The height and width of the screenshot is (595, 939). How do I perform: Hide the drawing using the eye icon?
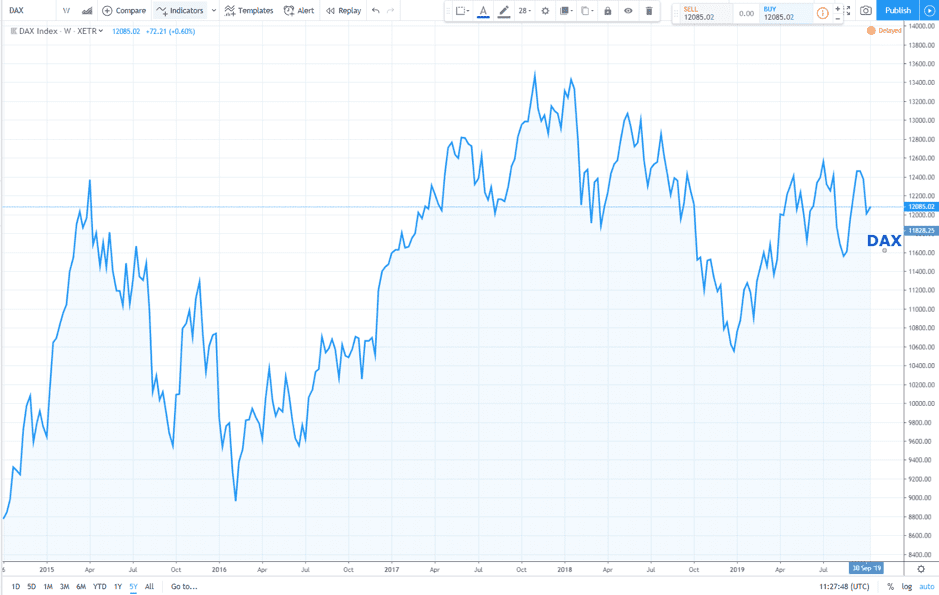coord(628,11)
